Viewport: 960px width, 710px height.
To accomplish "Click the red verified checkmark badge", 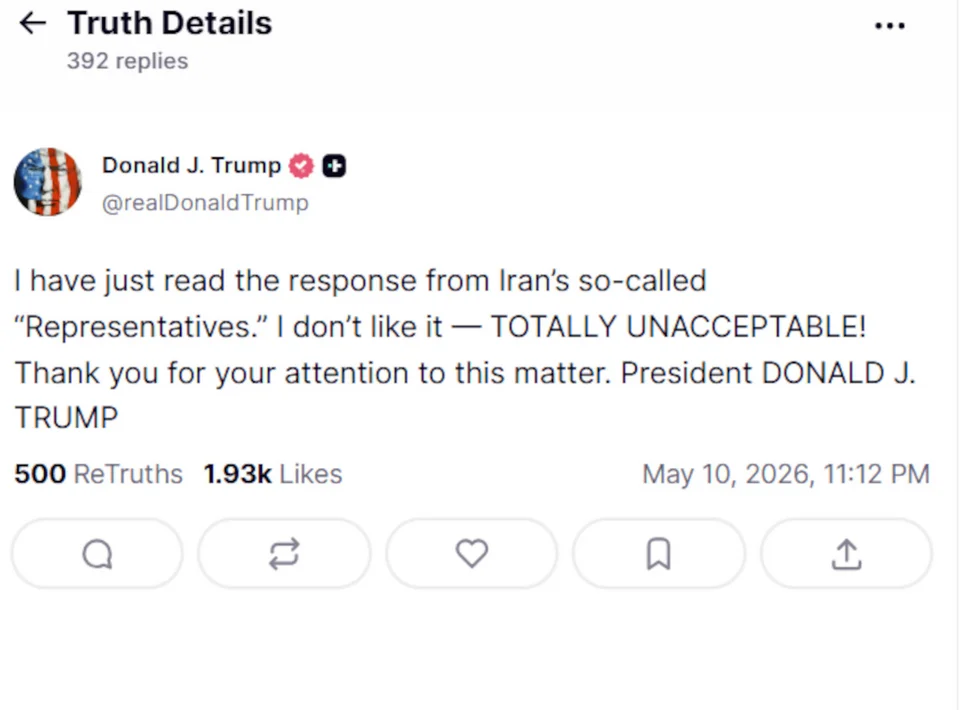I will pos(301,166).
